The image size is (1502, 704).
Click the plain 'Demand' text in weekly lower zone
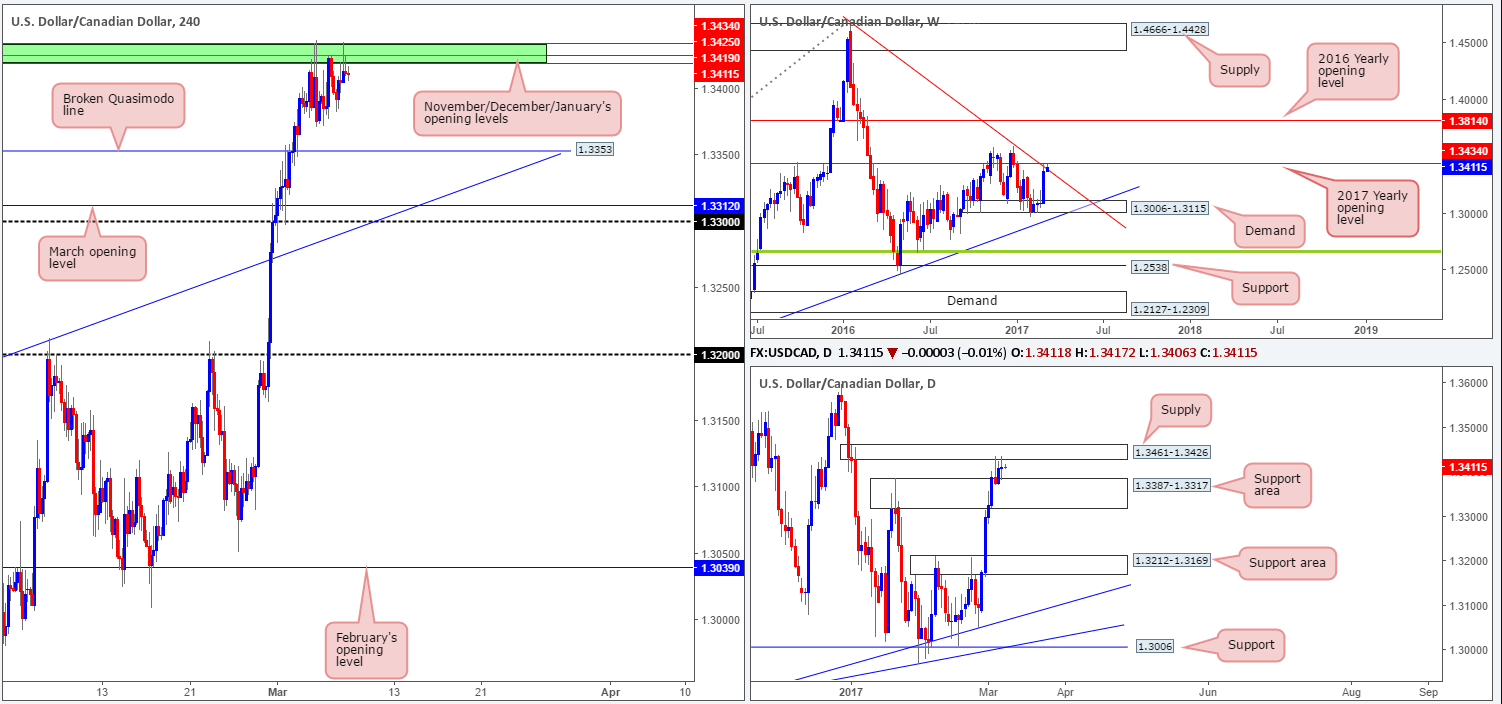click(972, 300)
